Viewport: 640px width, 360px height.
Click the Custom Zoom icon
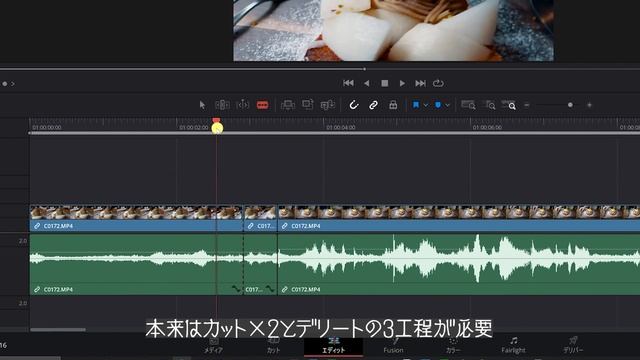tap(509, 105)
